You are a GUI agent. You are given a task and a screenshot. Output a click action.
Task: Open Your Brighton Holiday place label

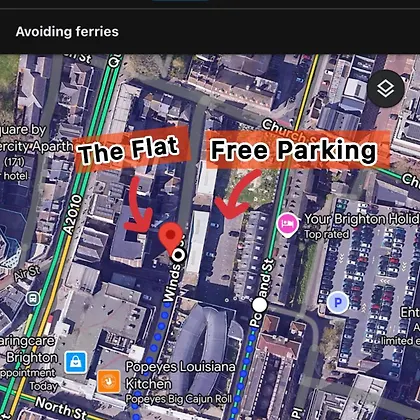coord(362,219)
